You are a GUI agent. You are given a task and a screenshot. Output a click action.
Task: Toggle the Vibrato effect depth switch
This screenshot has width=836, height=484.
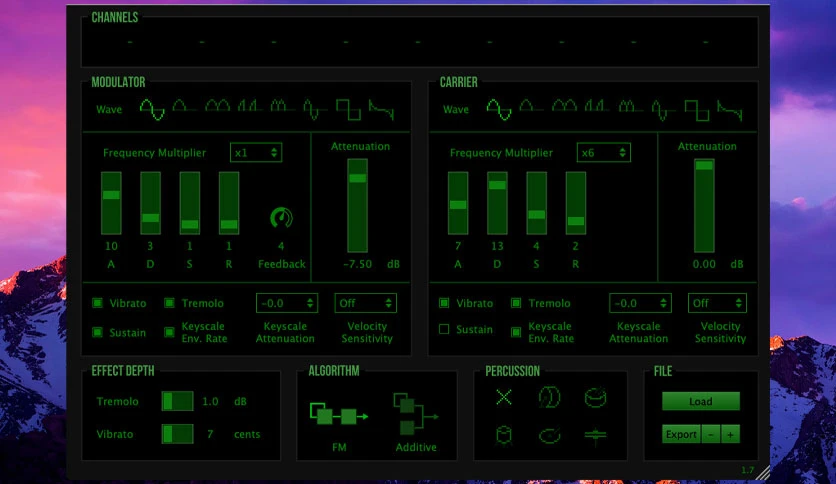tap(178, 434)
